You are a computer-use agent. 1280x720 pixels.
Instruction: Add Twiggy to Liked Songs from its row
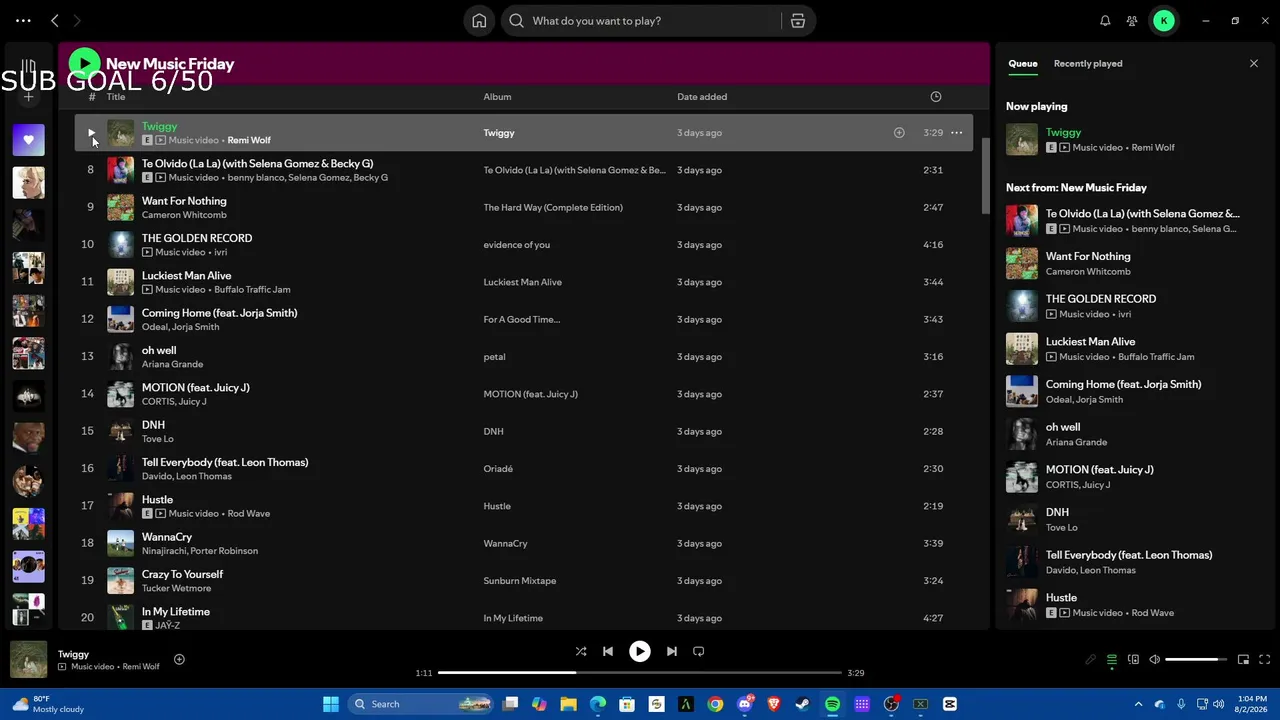pyautogui.click(x=899, y=133)
